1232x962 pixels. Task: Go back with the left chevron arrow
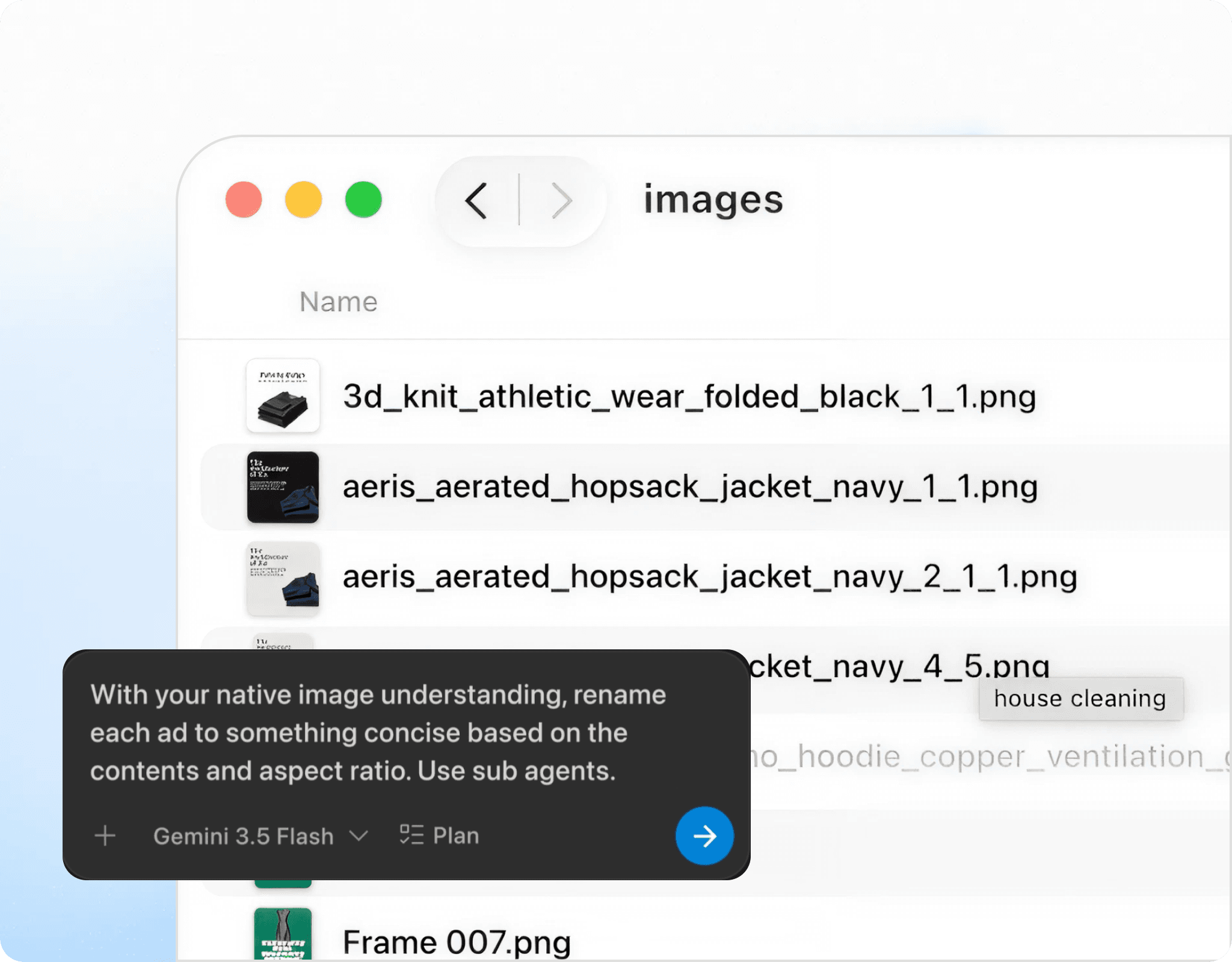click(476, 201)
